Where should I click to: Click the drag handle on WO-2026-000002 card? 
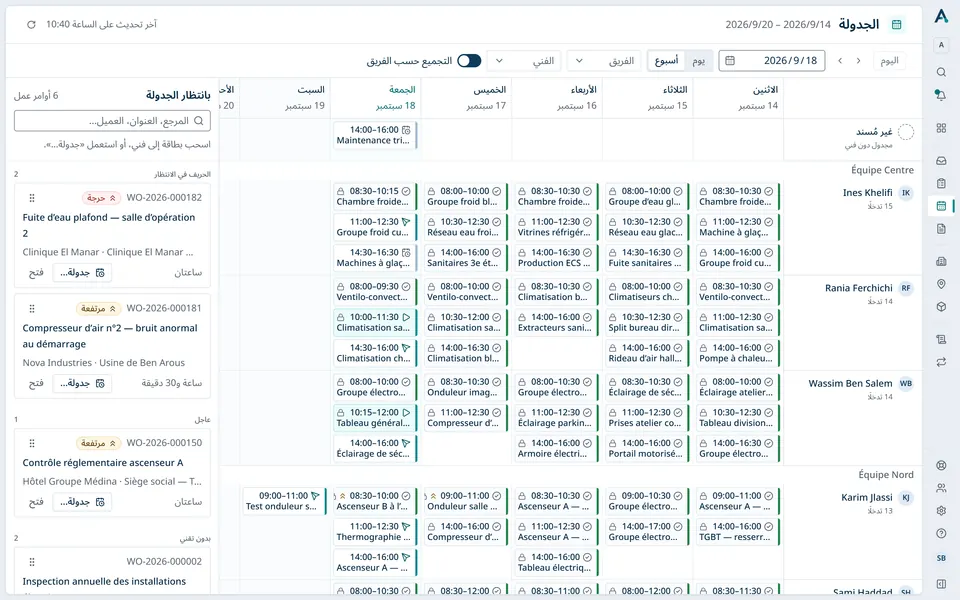tap(32, 561)
